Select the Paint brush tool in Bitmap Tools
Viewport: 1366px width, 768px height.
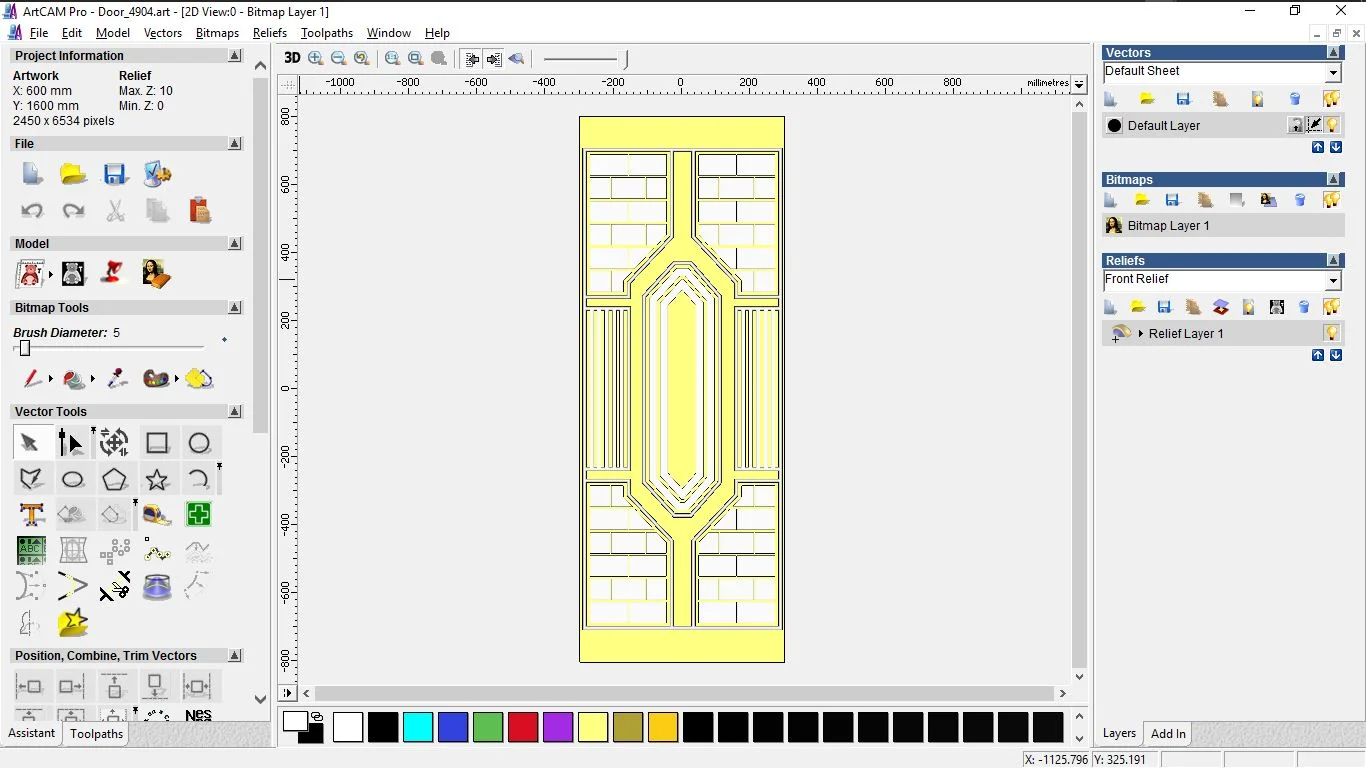(x=30, y=379)
